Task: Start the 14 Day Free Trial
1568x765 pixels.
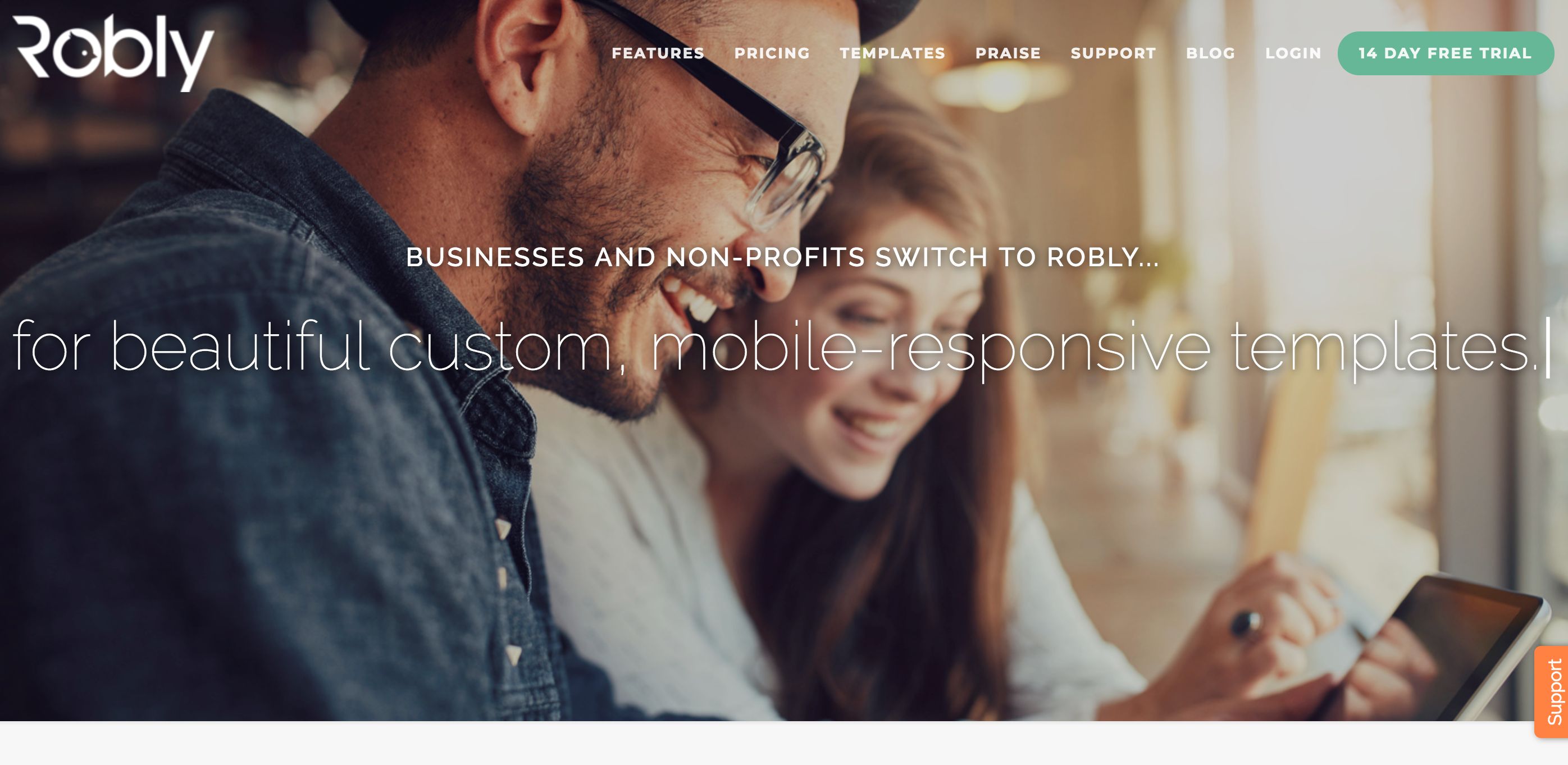Action: 1445,53
